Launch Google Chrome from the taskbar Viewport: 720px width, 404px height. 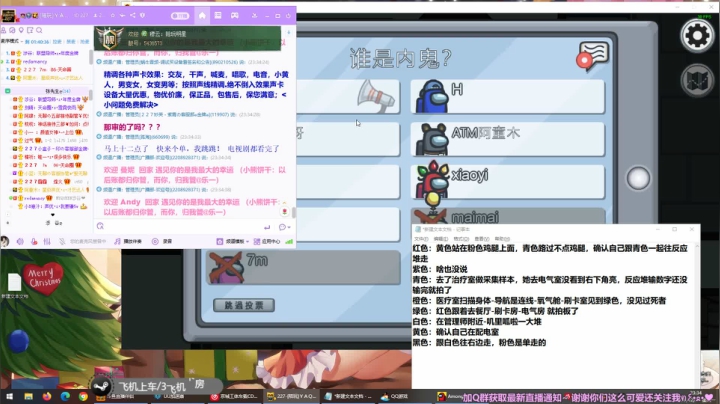coord(83,397)
